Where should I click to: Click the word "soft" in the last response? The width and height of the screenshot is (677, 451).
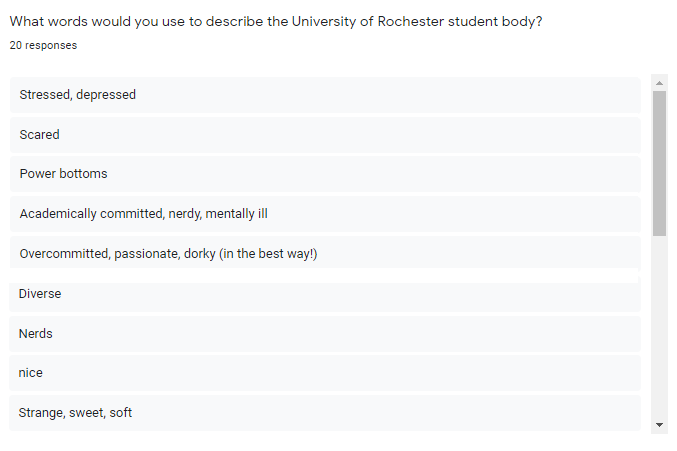click(120, 412)
